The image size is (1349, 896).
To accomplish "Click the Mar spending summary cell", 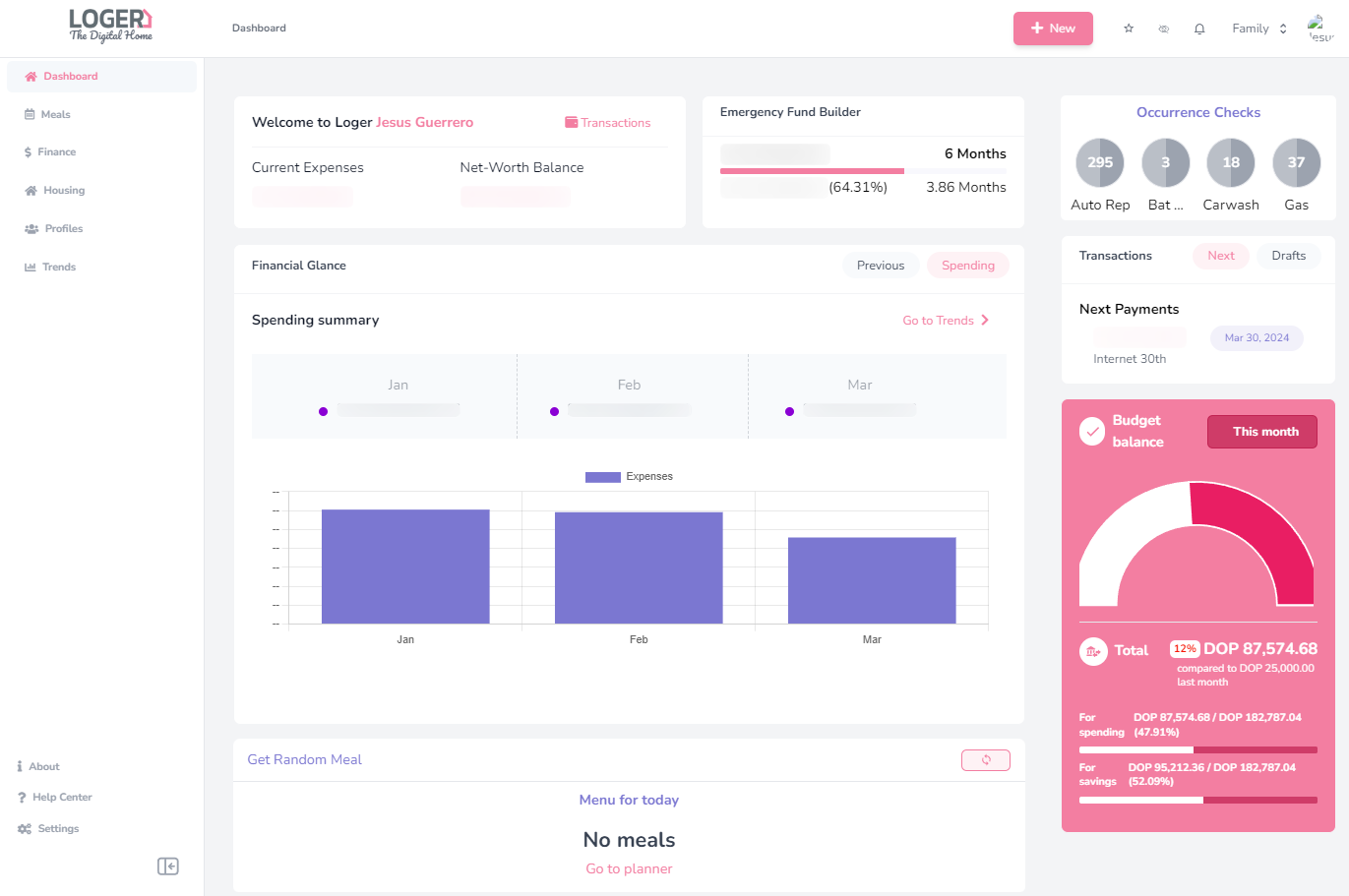I will pyautogui.click(x=878, y=396).
